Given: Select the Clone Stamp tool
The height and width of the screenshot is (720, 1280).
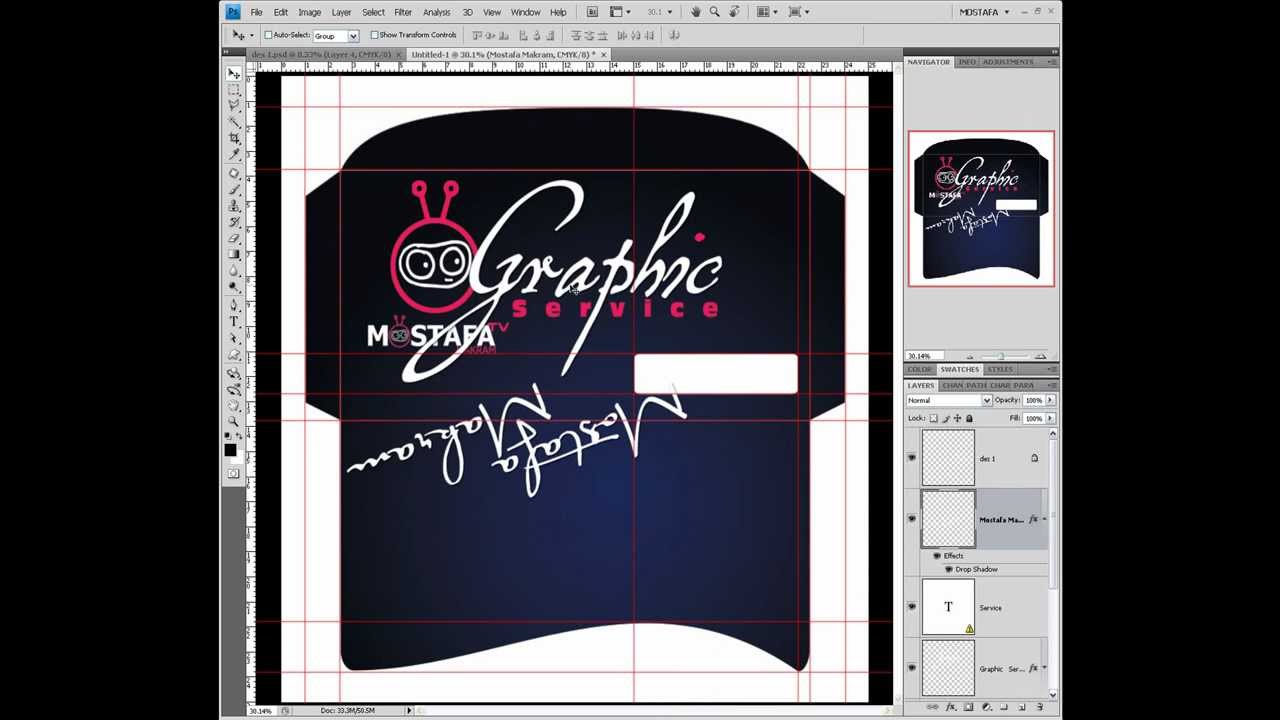Looking at the screenshot, I should coord(234,205).
